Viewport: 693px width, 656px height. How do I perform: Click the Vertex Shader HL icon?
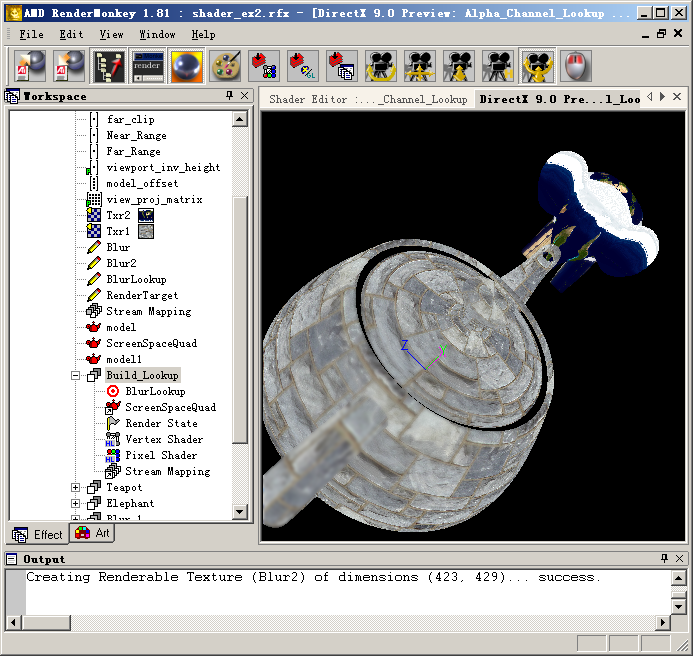(x=113, y=439)
